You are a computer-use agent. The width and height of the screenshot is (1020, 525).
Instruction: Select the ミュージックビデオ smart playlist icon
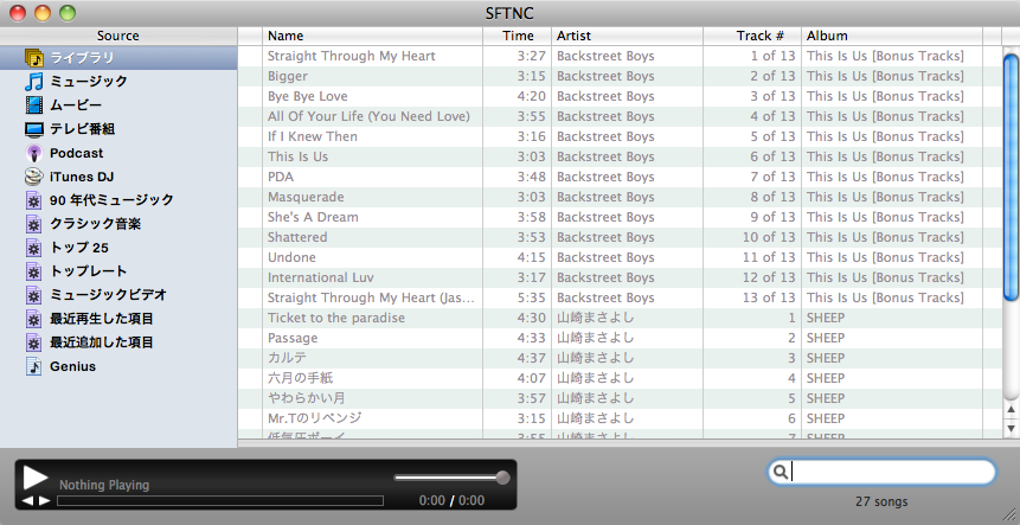pos(34,295)
